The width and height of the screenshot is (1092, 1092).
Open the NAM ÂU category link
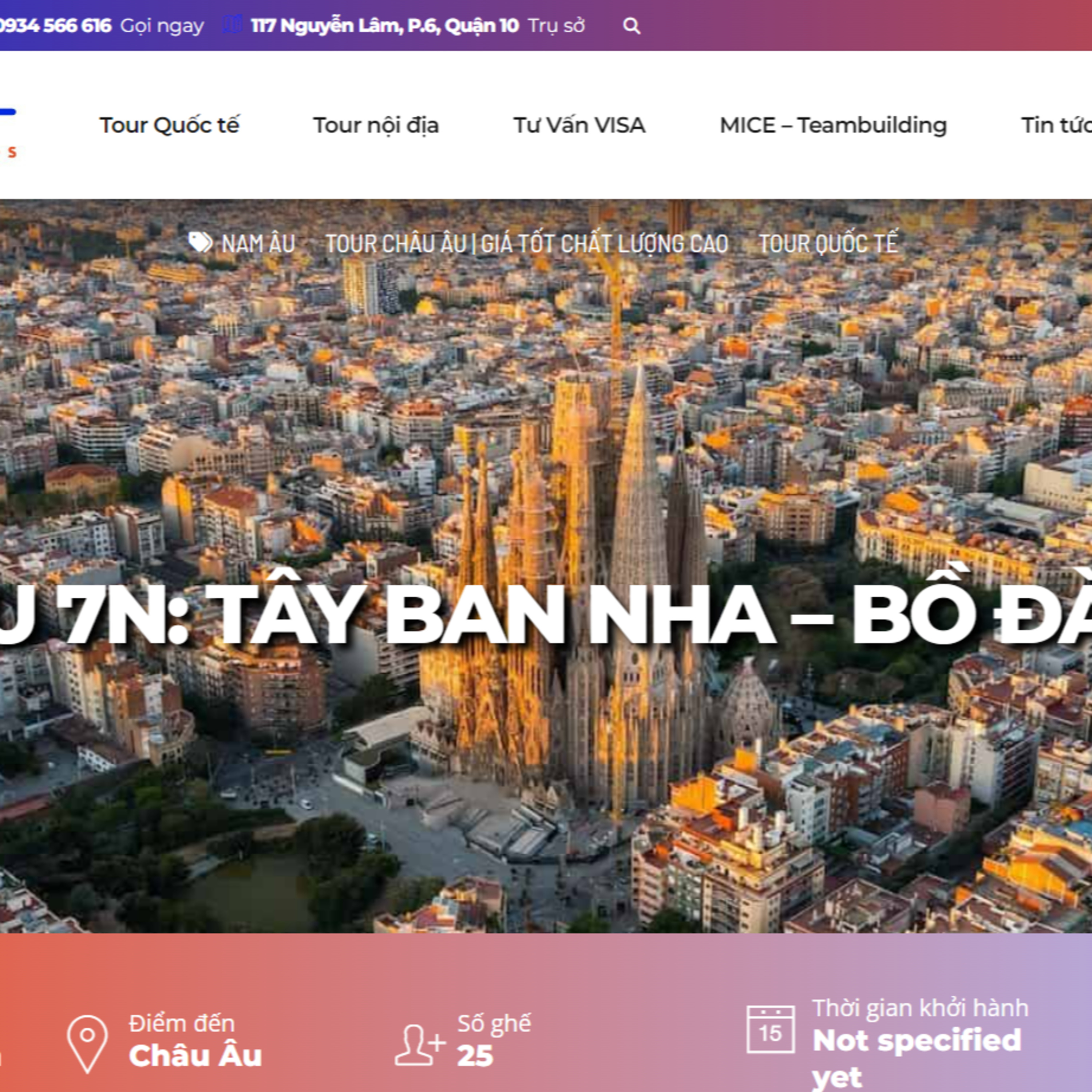[x=258, y=244]
